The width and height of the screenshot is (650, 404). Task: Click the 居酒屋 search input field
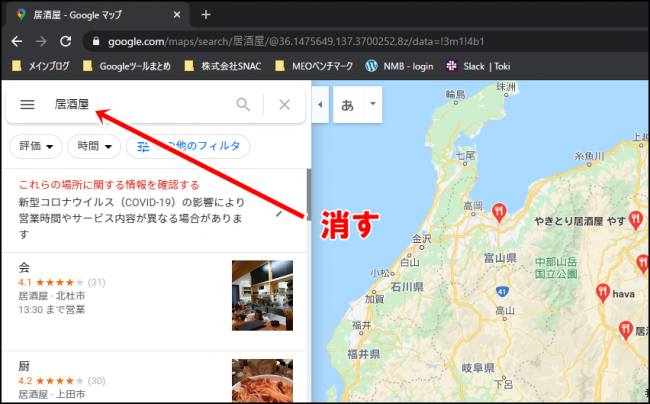(141, 104)
